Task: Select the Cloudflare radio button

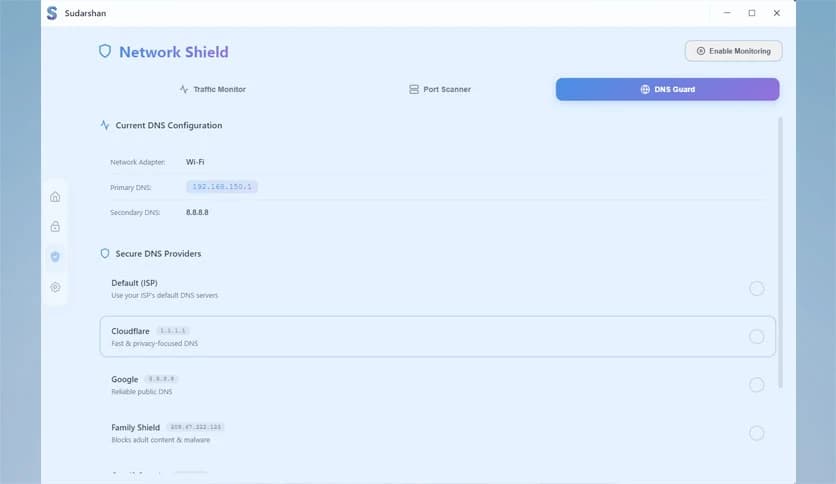Action: [756, 336]
